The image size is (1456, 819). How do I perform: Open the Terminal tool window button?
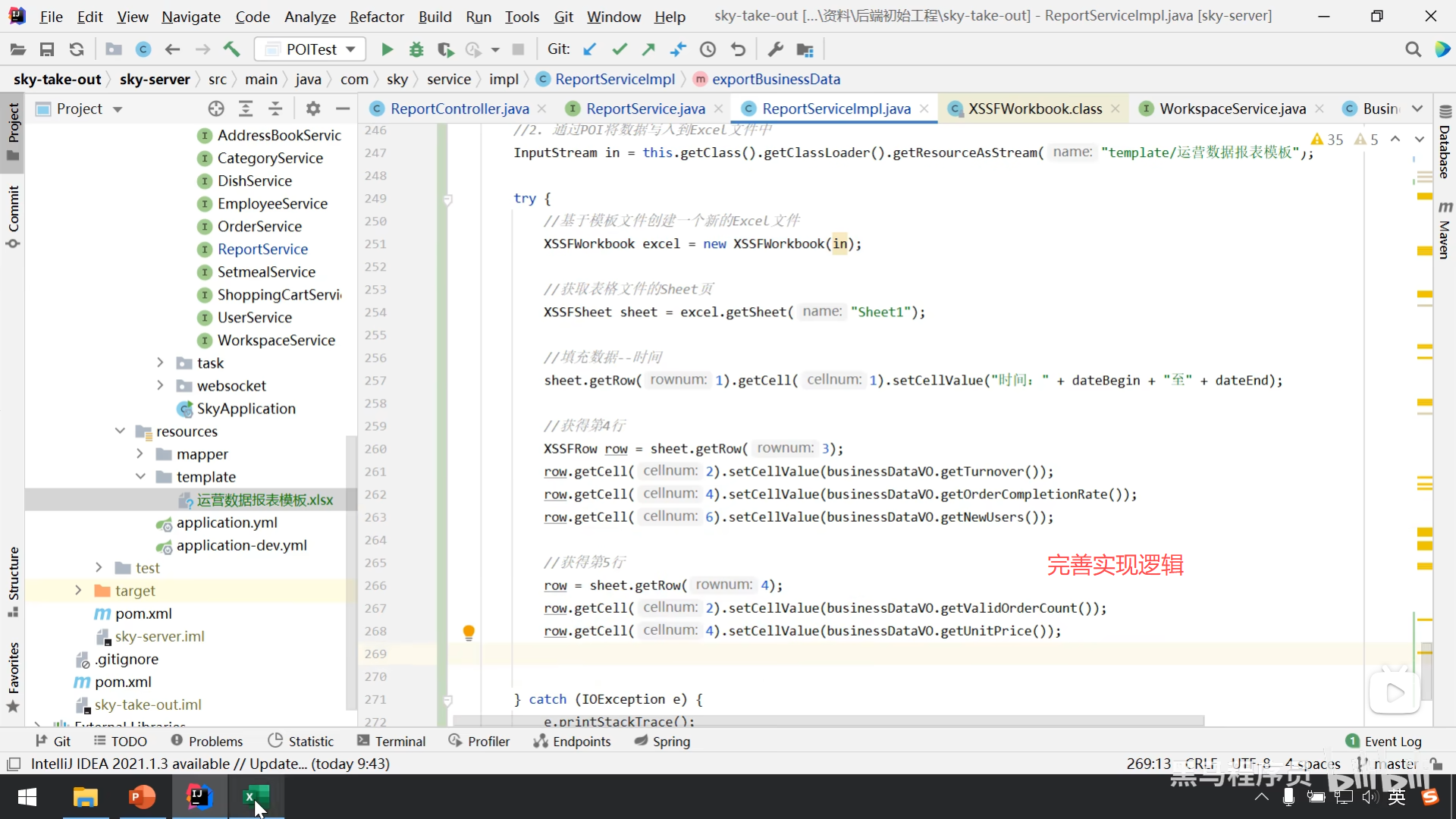tap(391, 742)
